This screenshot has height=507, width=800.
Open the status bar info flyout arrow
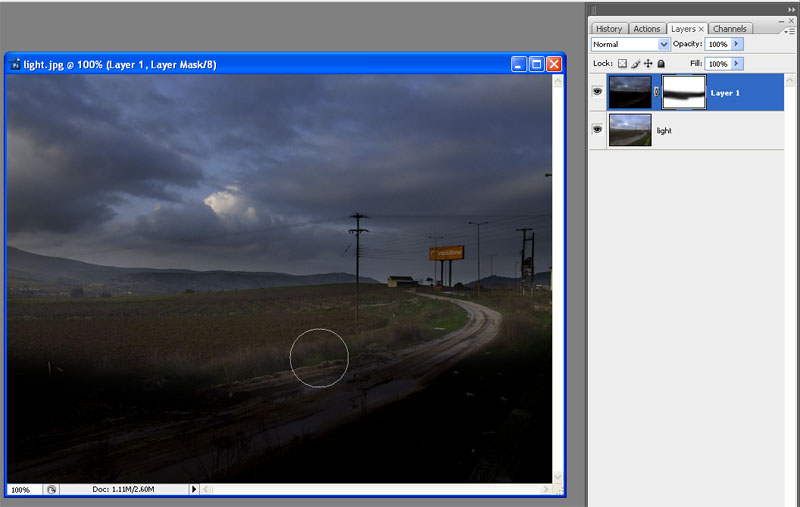tap(194, 490)
